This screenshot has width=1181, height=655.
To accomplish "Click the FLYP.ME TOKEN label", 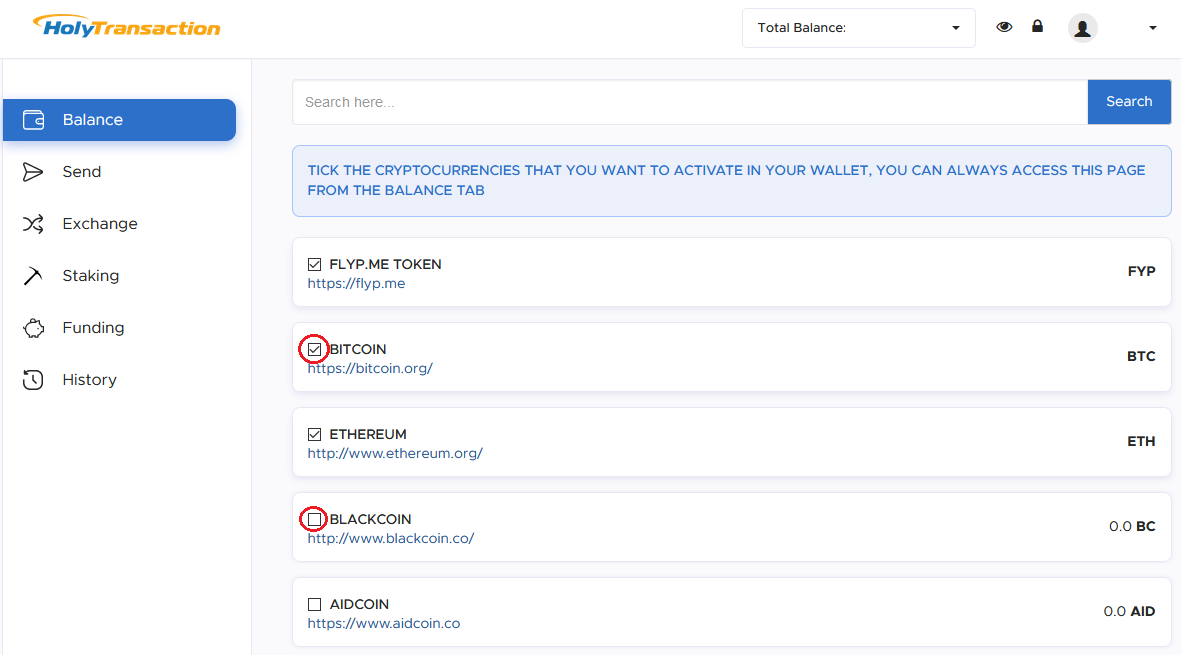I will (386, 264).
